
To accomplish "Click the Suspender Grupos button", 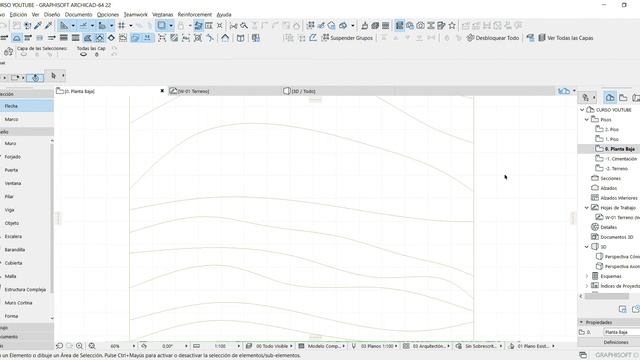I will pos(347,38).
